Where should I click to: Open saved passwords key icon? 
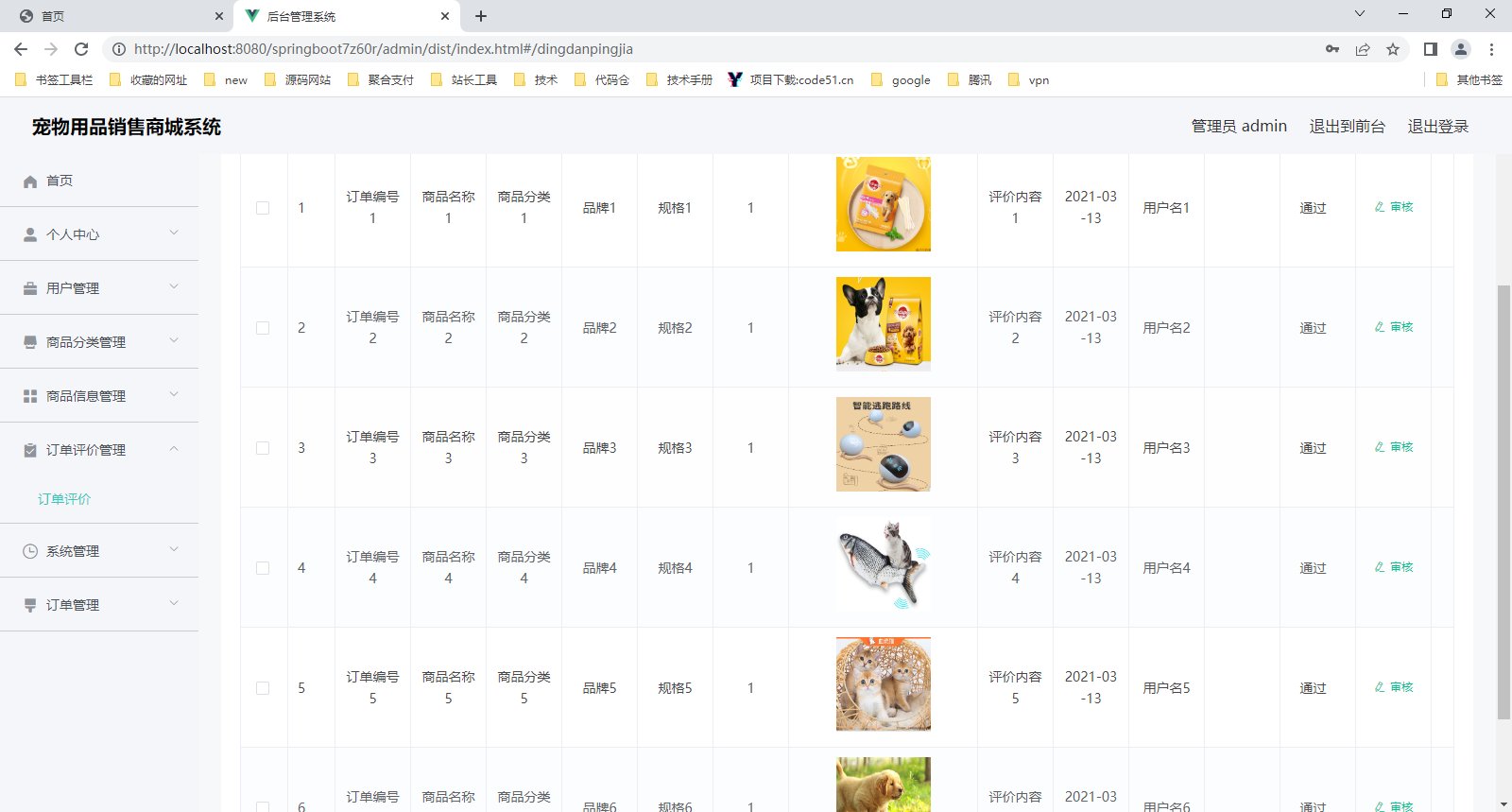pyautogui.click(x=1332, y=49)
